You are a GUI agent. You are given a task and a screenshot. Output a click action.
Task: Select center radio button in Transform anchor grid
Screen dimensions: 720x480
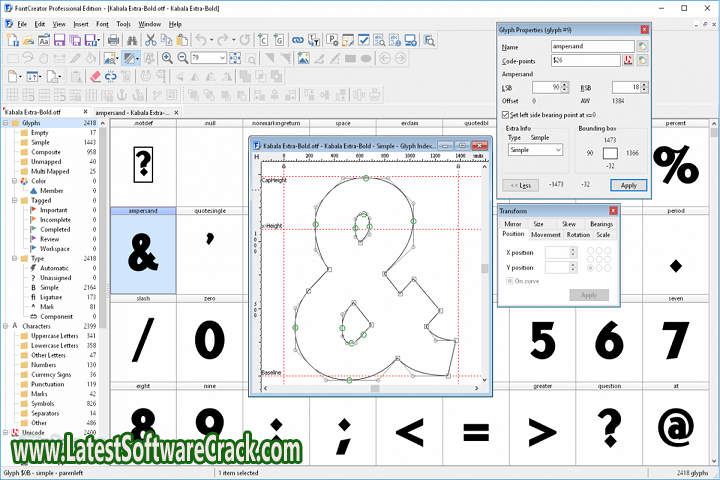tap(599, 259)
